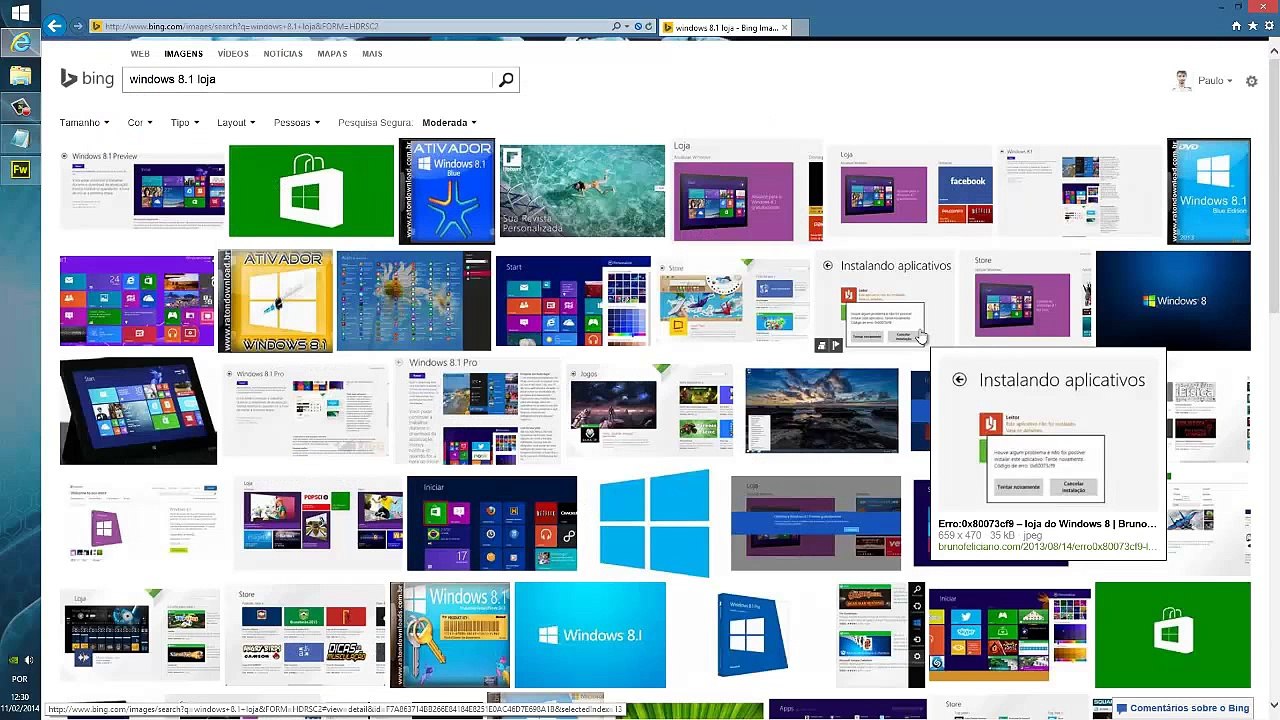Screen dimensions: 1280x720
Task: Select the 'windows 8.1 loja - Bing' tab
Action: (726, 27)
